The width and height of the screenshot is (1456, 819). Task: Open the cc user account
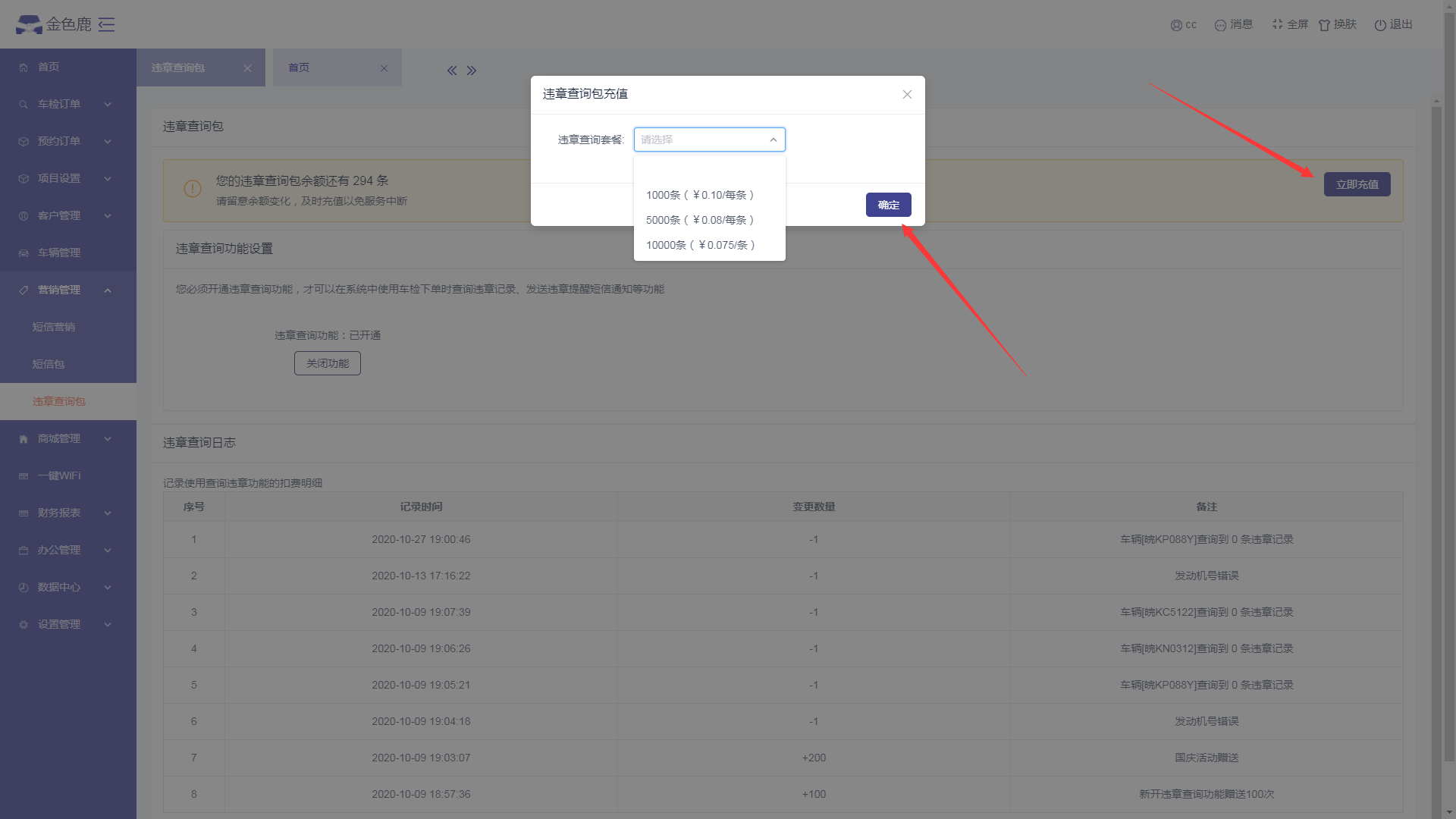click(x=1183, y=25)
